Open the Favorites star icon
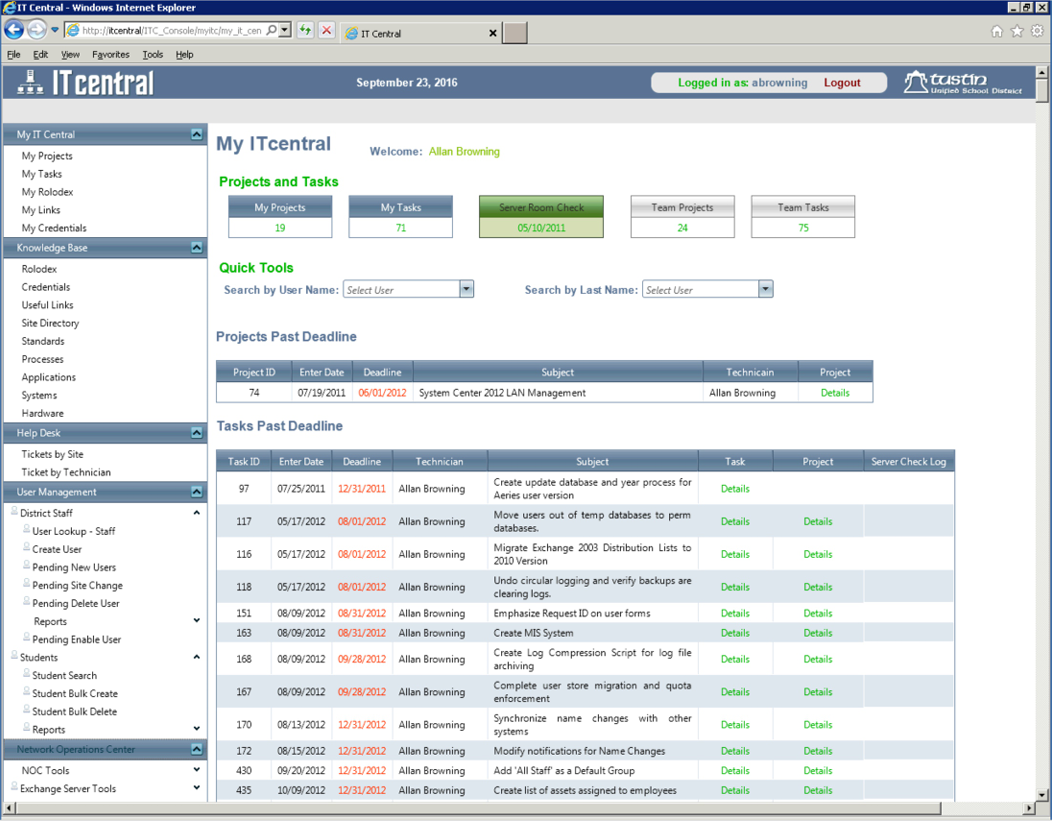 [x=1017, y=31]
